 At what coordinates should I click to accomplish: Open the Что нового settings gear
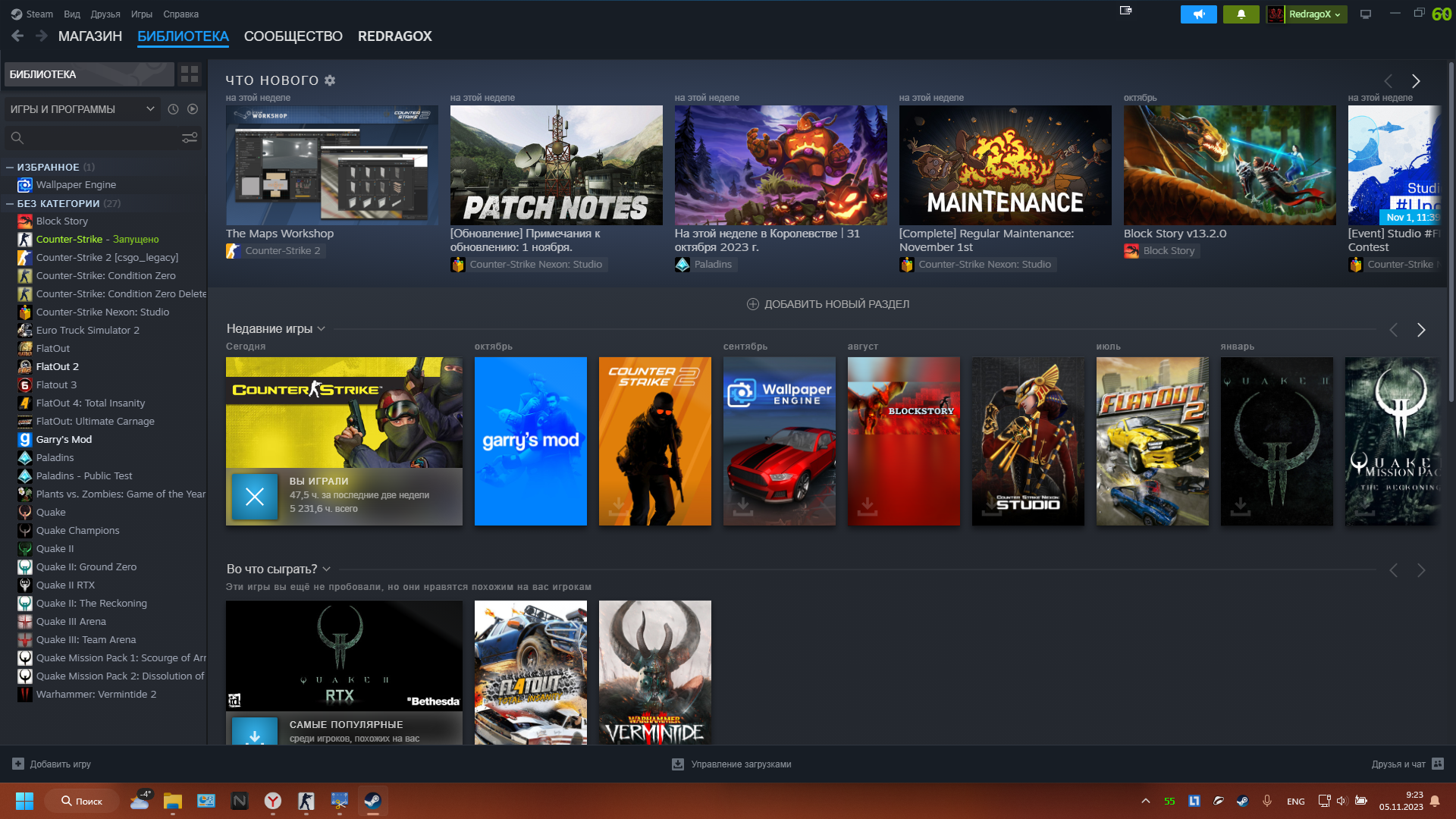point(330,80)
